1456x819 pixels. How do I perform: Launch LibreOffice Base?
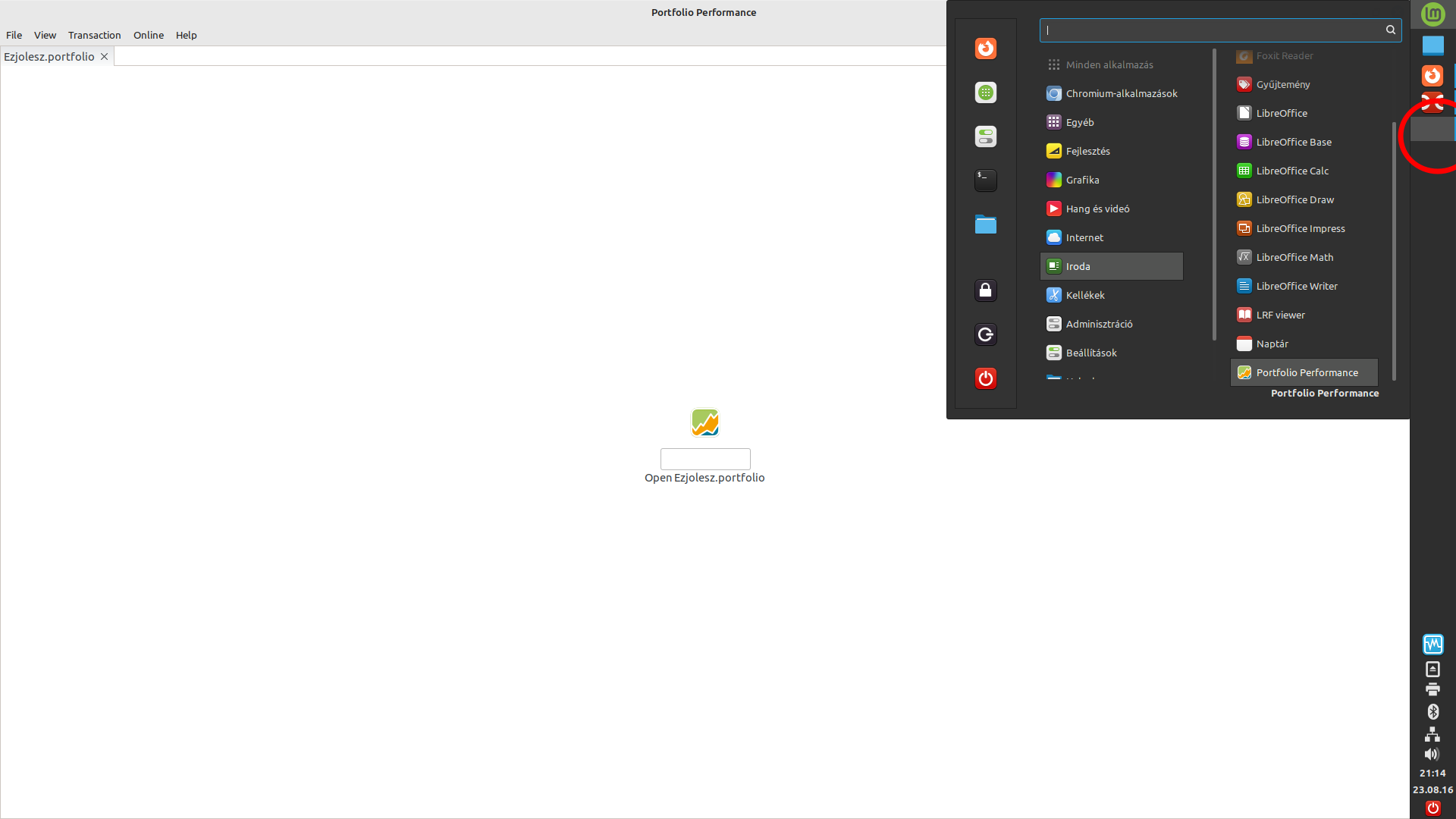point(1304,142)
